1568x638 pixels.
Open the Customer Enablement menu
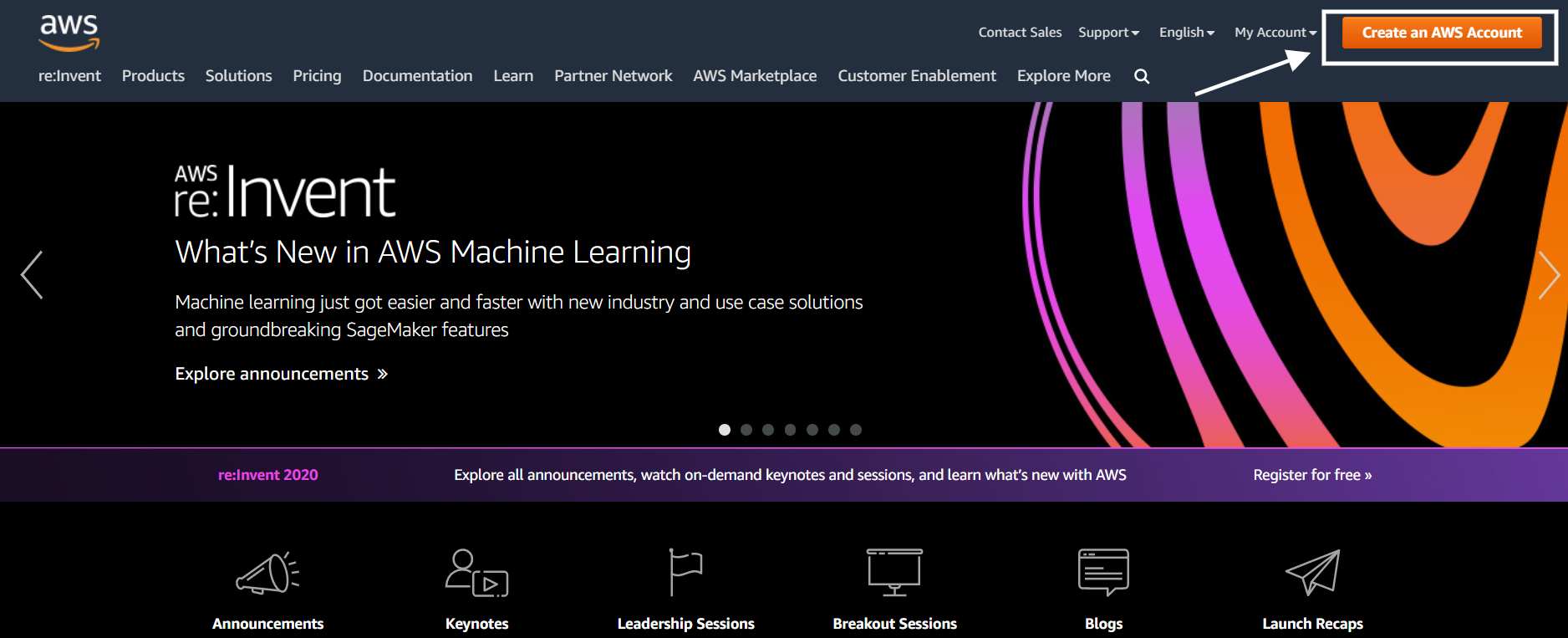[917, 76]
